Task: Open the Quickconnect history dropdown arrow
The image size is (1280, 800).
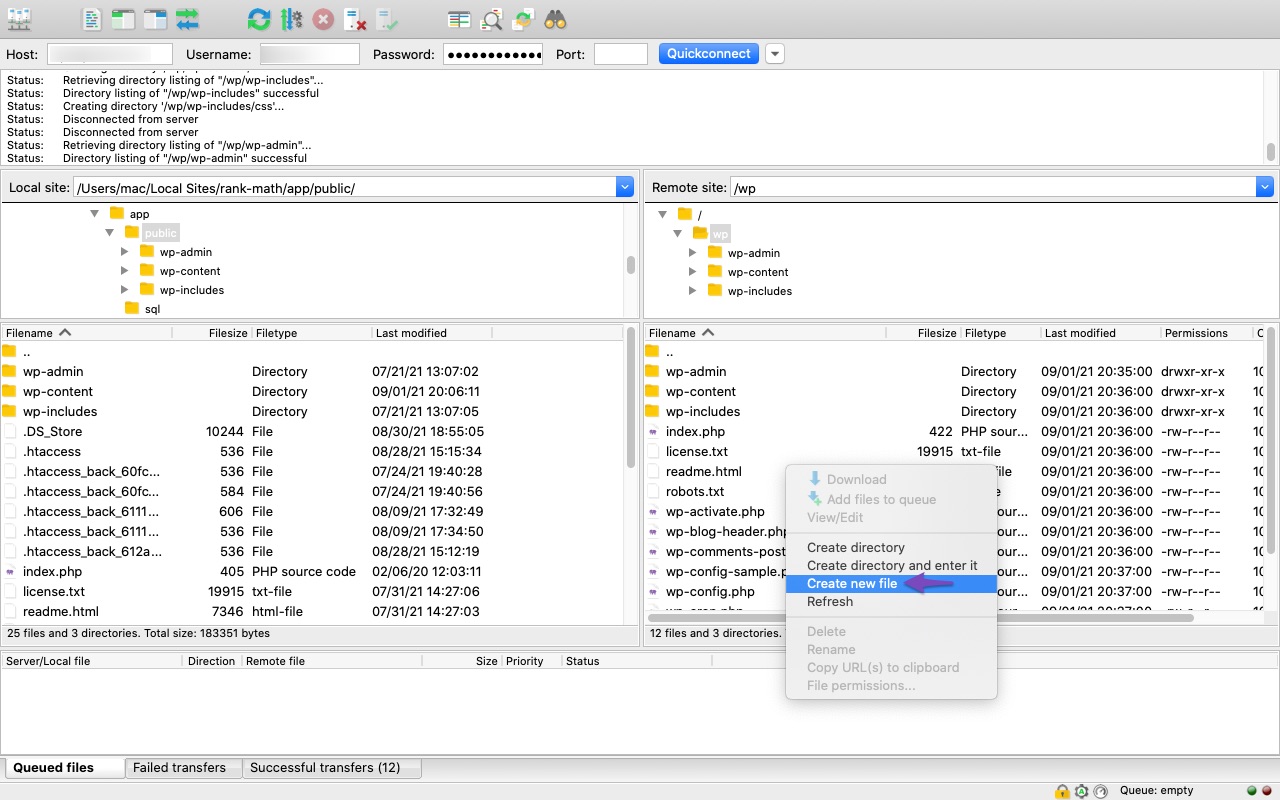Action: point(775,54)
